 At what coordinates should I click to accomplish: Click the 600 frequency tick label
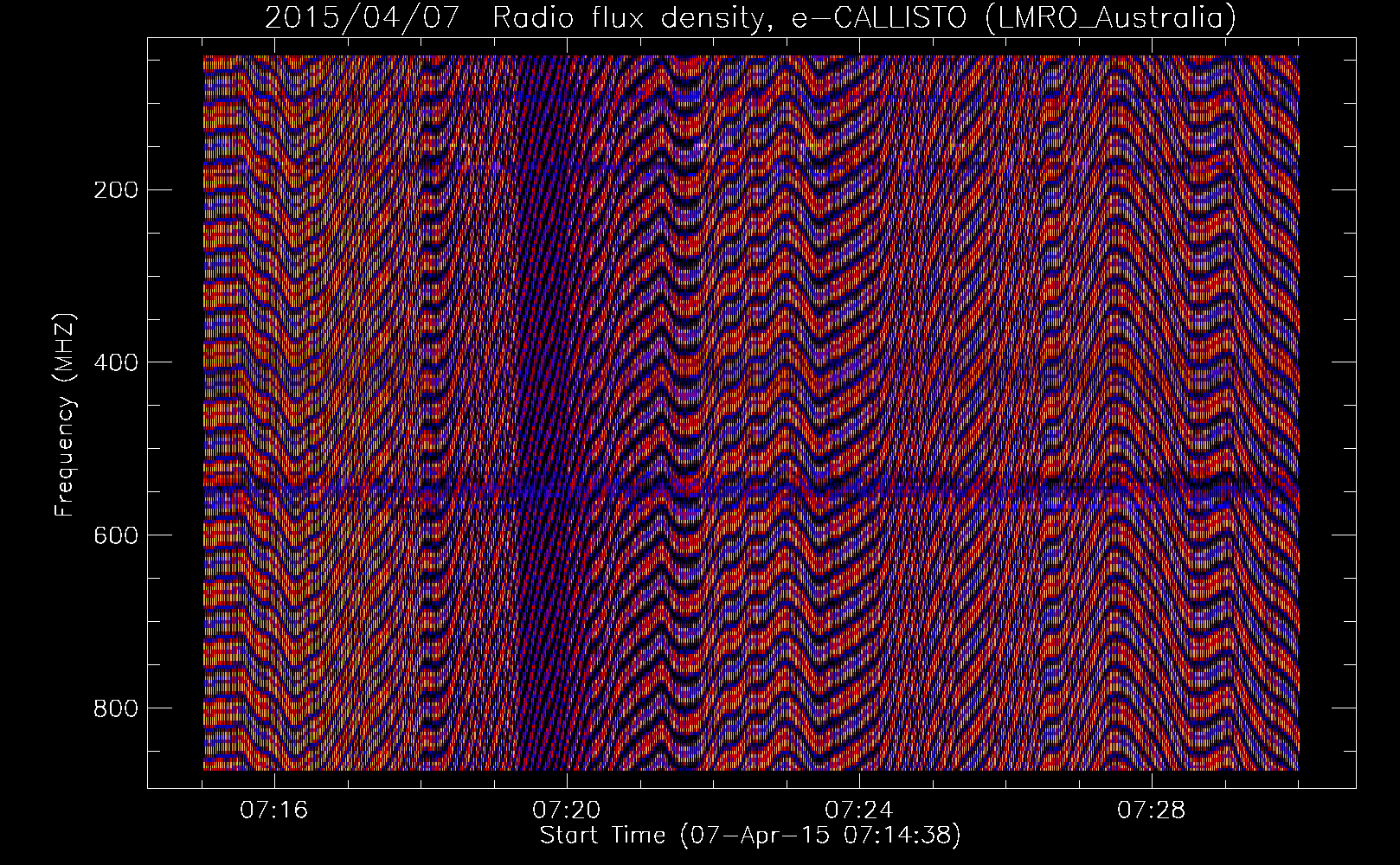[115, 535]
